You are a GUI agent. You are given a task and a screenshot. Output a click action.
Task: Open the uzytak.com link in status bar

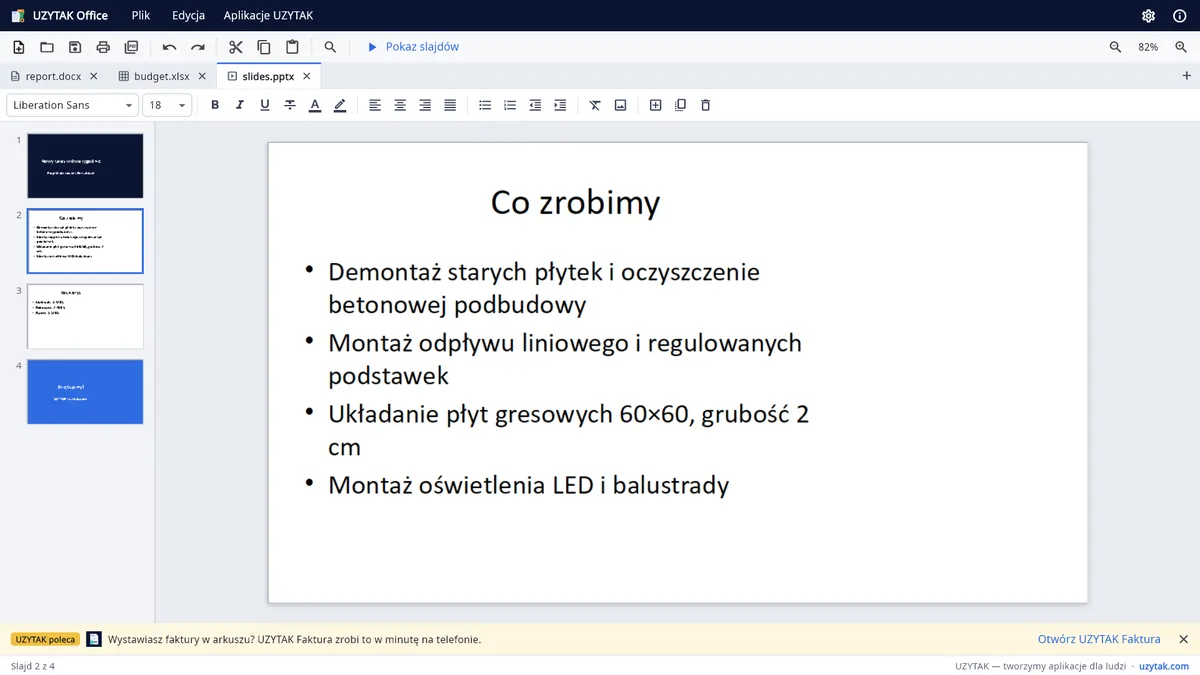1164,666
